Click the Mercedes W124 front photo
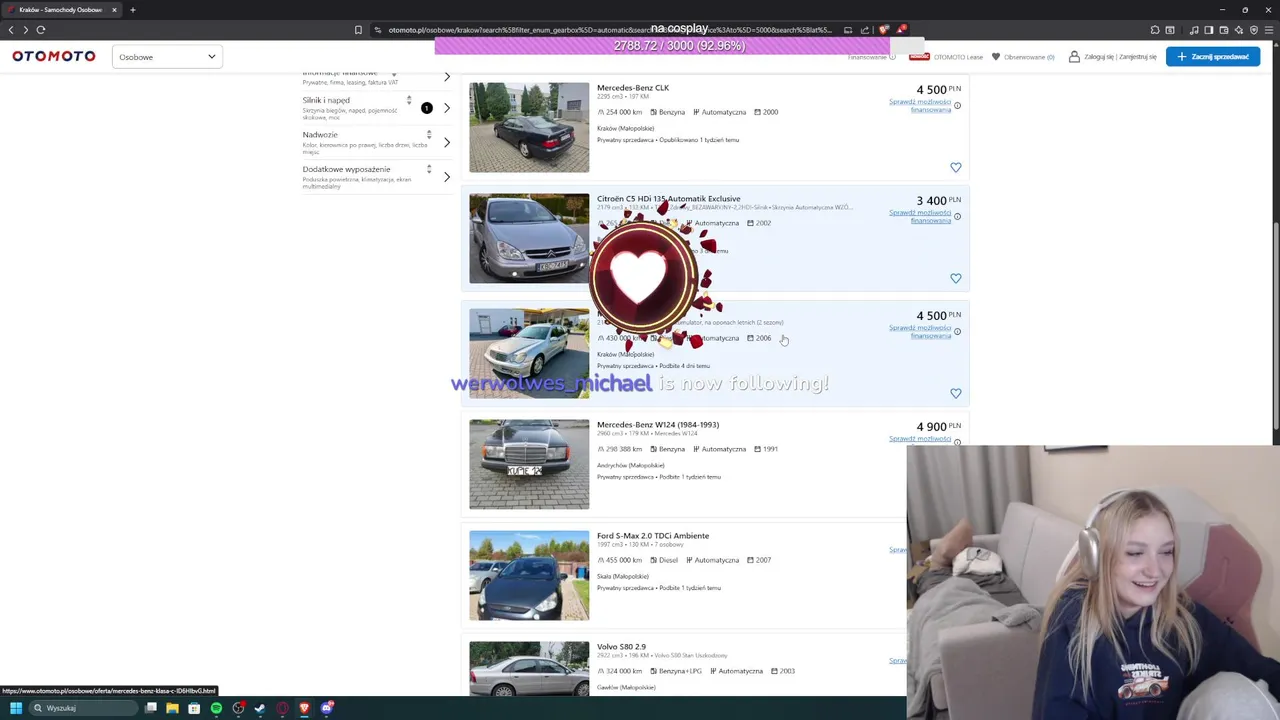The width and height of the screenshot is (1280, 720). (x=529, y=464)
